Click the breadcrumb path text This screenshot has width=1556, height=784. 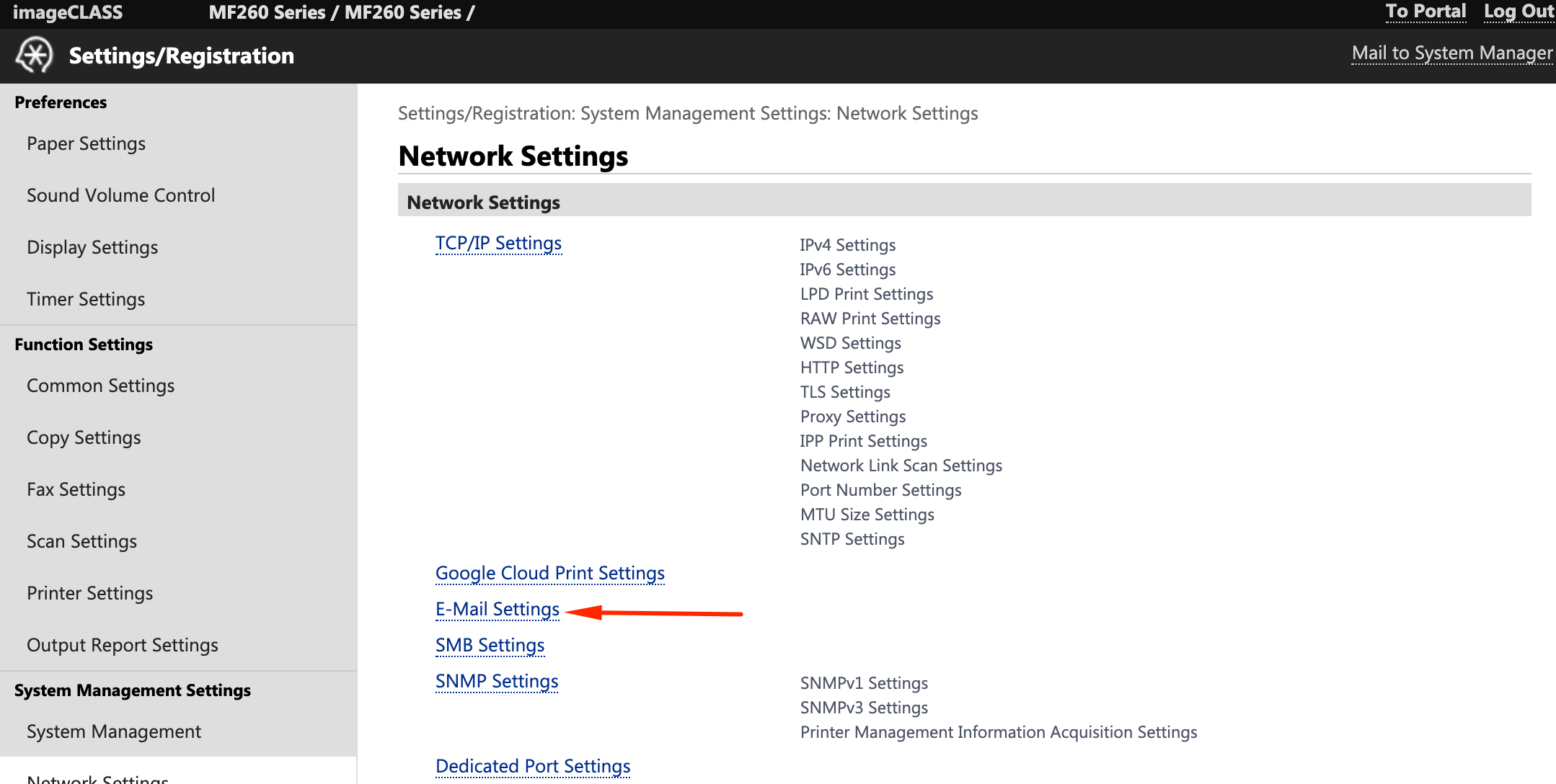tap(688, 113)
